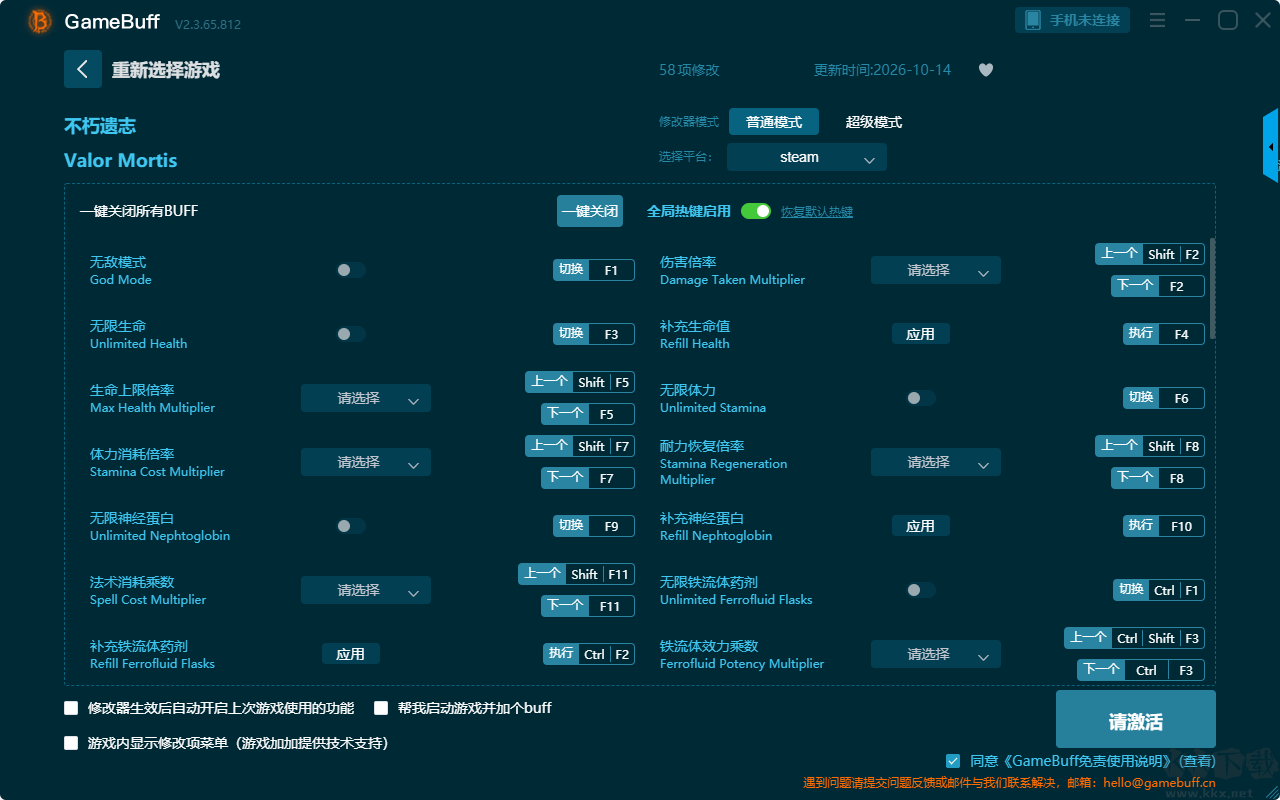Uncheck the GameBuff agreement checkbox
Viewport: 1280px width, 800px height.
[x=953, y=761]
